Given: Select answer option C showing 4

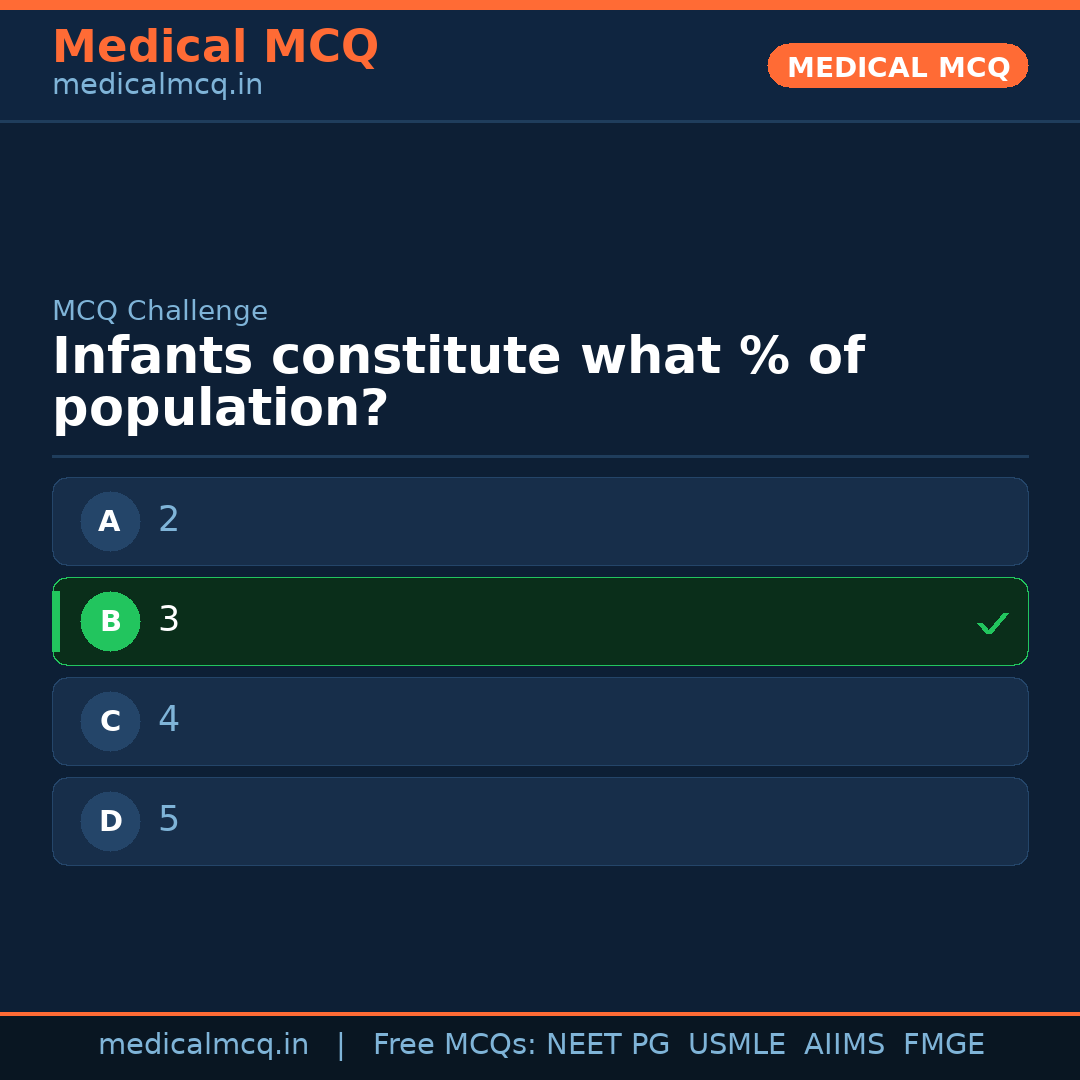Looking at the screenshot, I should [x=540, y=721].
